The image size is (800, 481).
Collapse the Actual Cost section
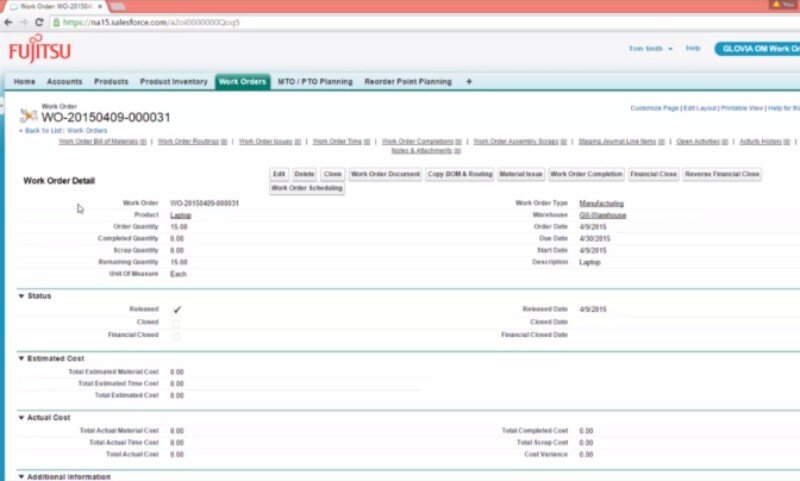(x=22, y=417)
